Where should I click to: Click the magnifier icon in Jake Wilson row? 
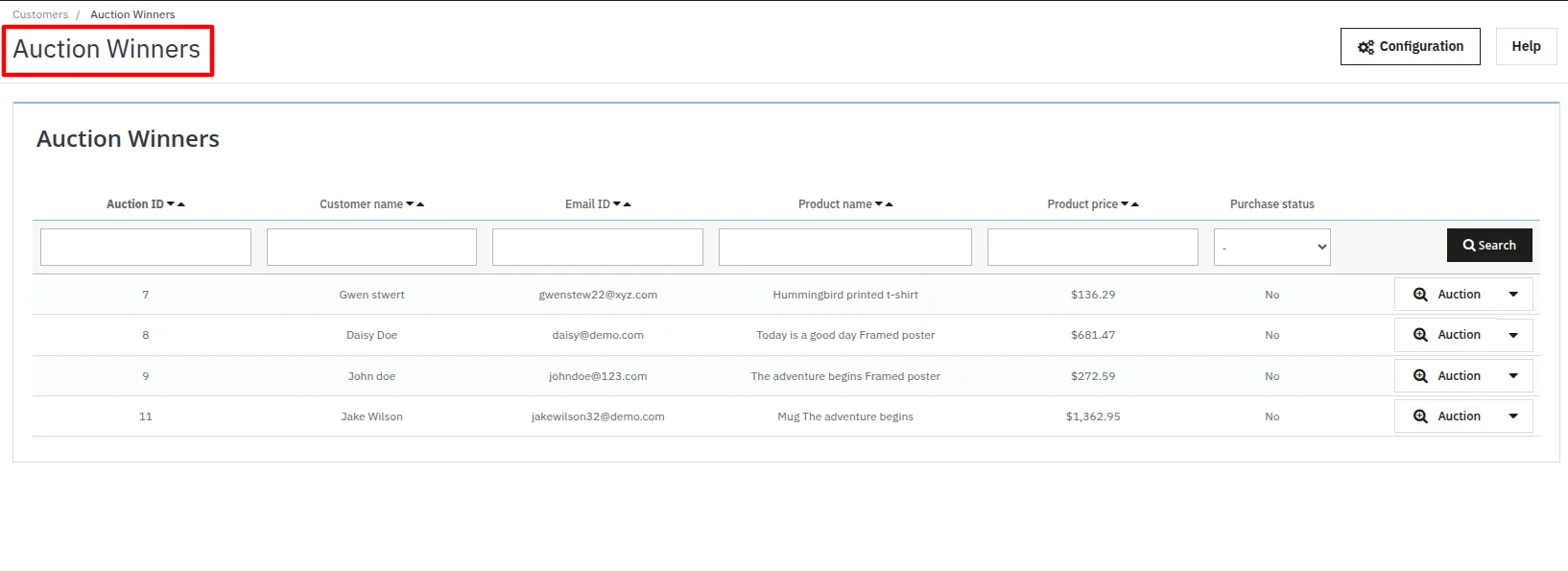1420,416
